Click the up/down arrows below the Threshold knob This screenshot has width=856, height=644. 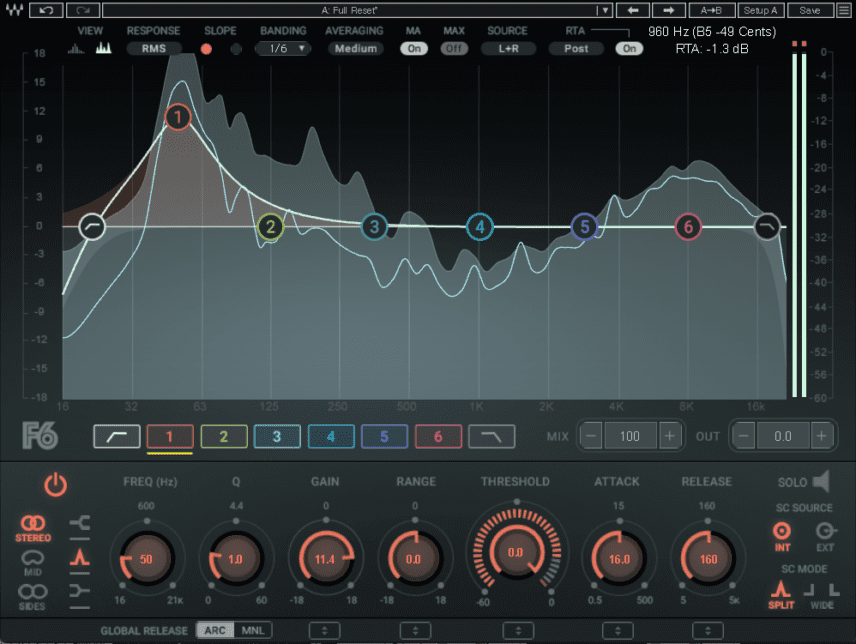518,630
